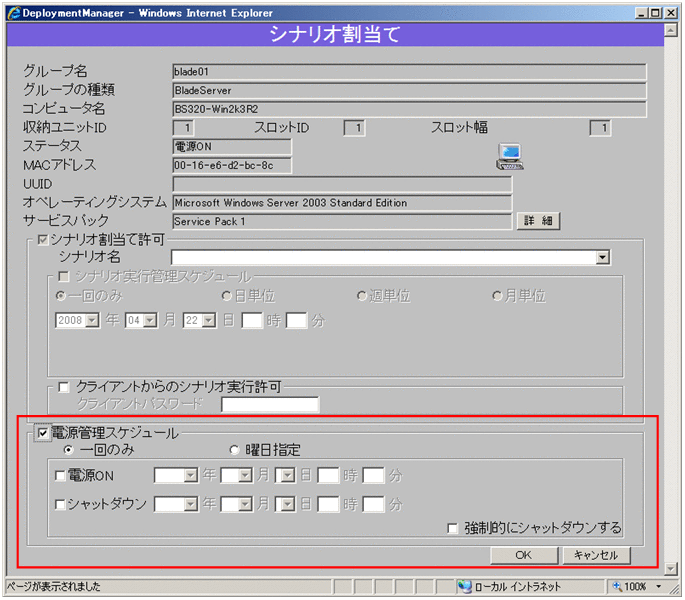Viewport: 685px width, 600px height.
Task: Check クライアントからのシナリオ実行許可
Action: pos(64,387)
